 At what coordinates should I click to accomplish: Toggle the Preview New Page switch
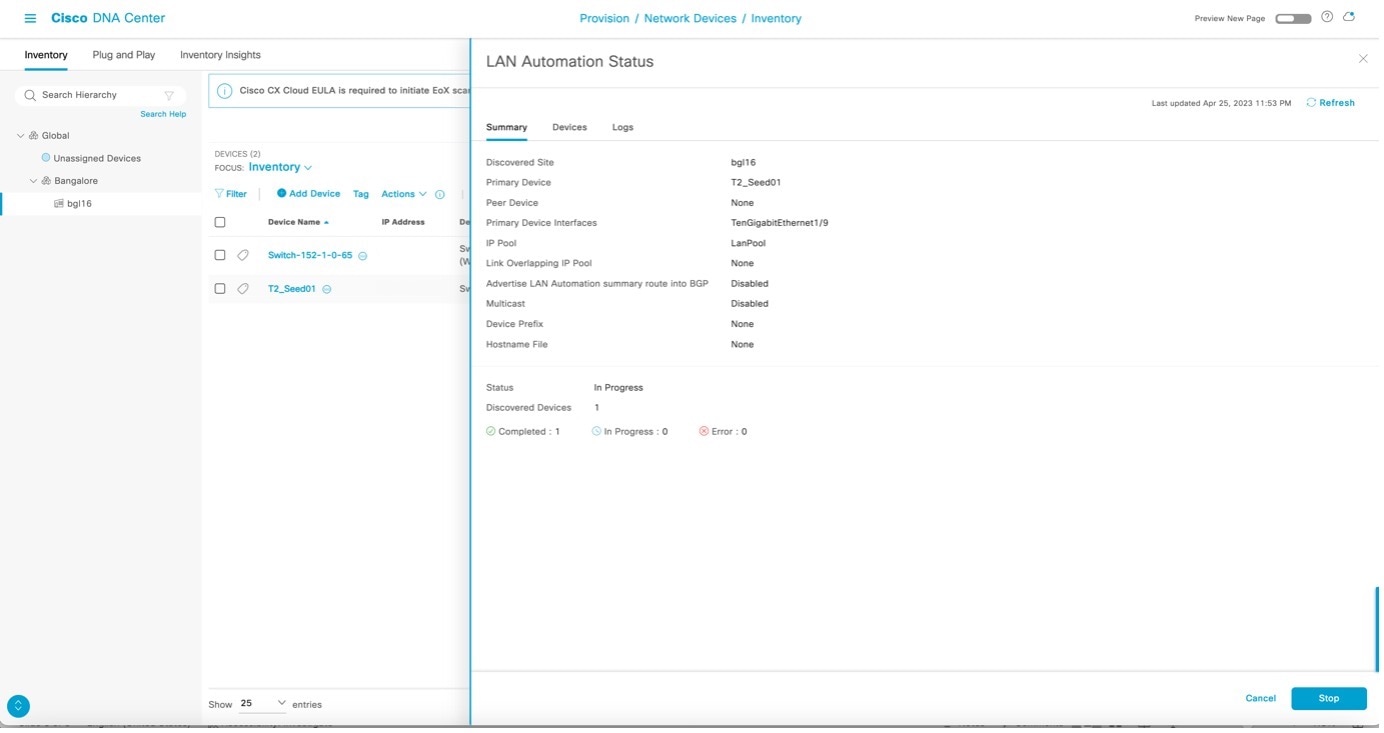(x=1293, y=18)
